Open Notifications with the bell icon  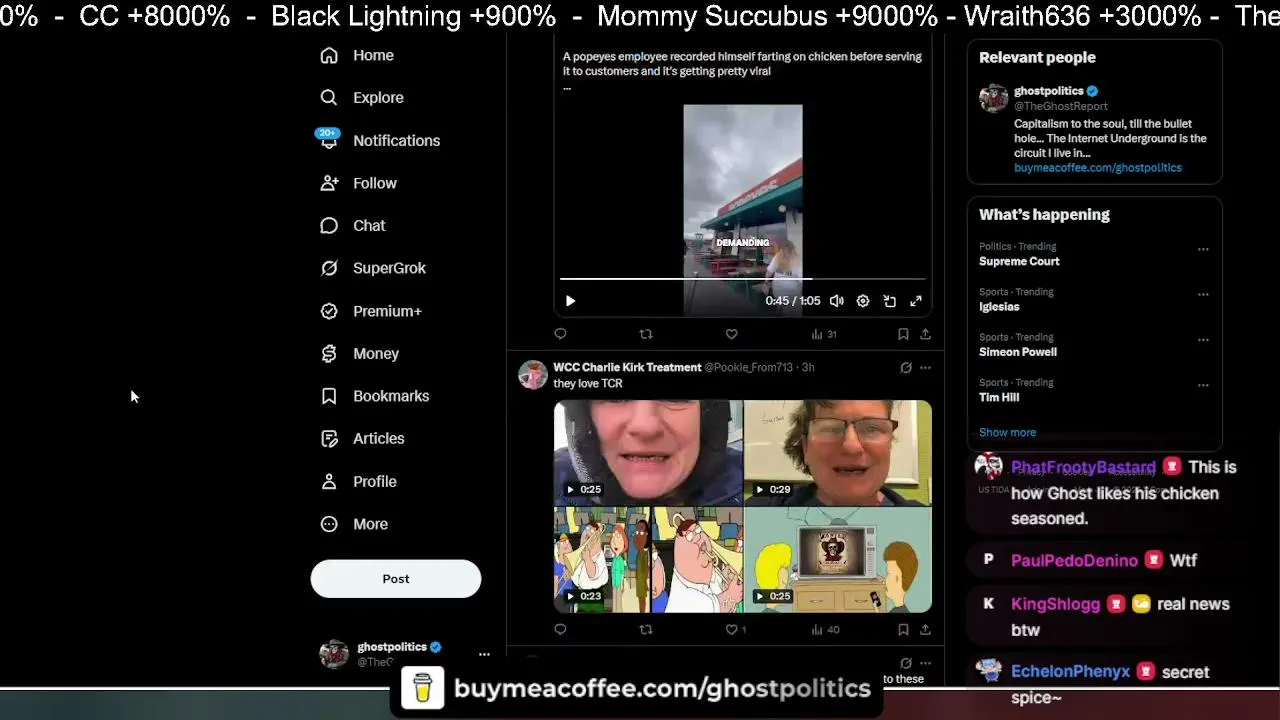pyautogui.click(x=380, y=141)
